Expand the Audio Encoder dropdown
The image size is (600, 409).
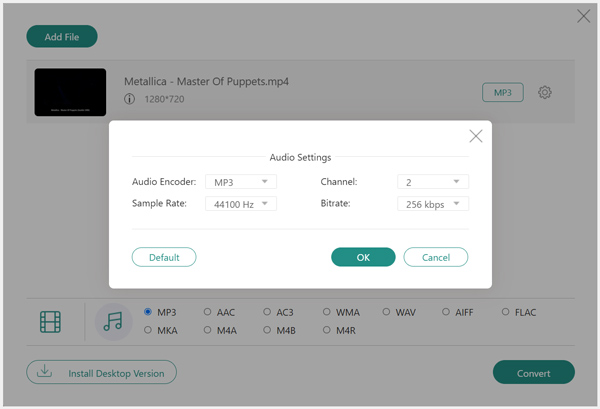pyautogui.click(x=240, y=182)
